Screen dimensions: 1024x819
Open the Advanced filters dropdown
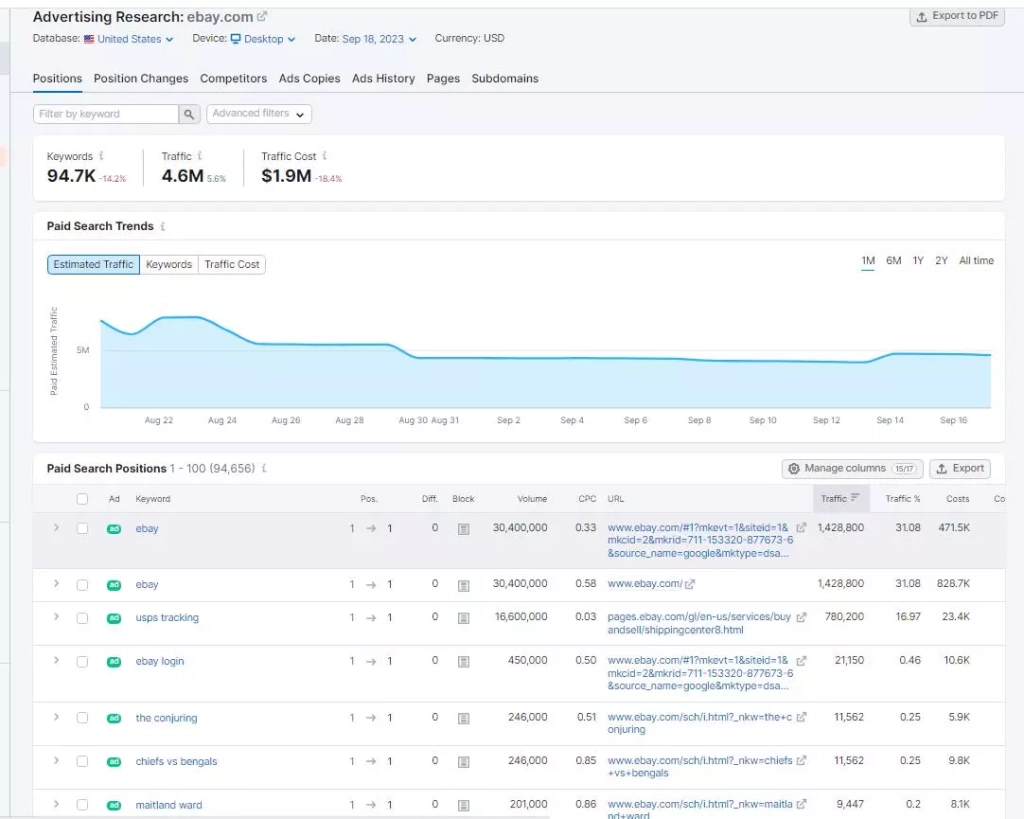coord(259,114)
